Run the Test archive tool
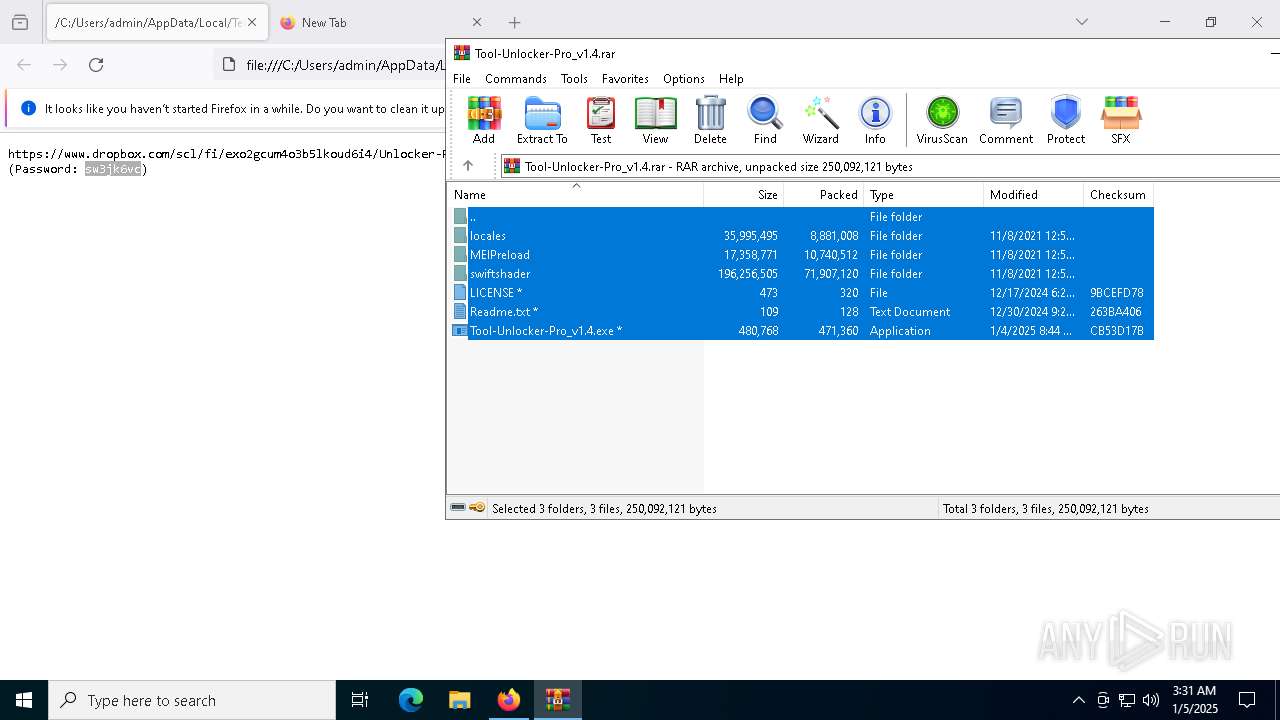The width and height of the screenshot is (1280, 720). point(601,121)
